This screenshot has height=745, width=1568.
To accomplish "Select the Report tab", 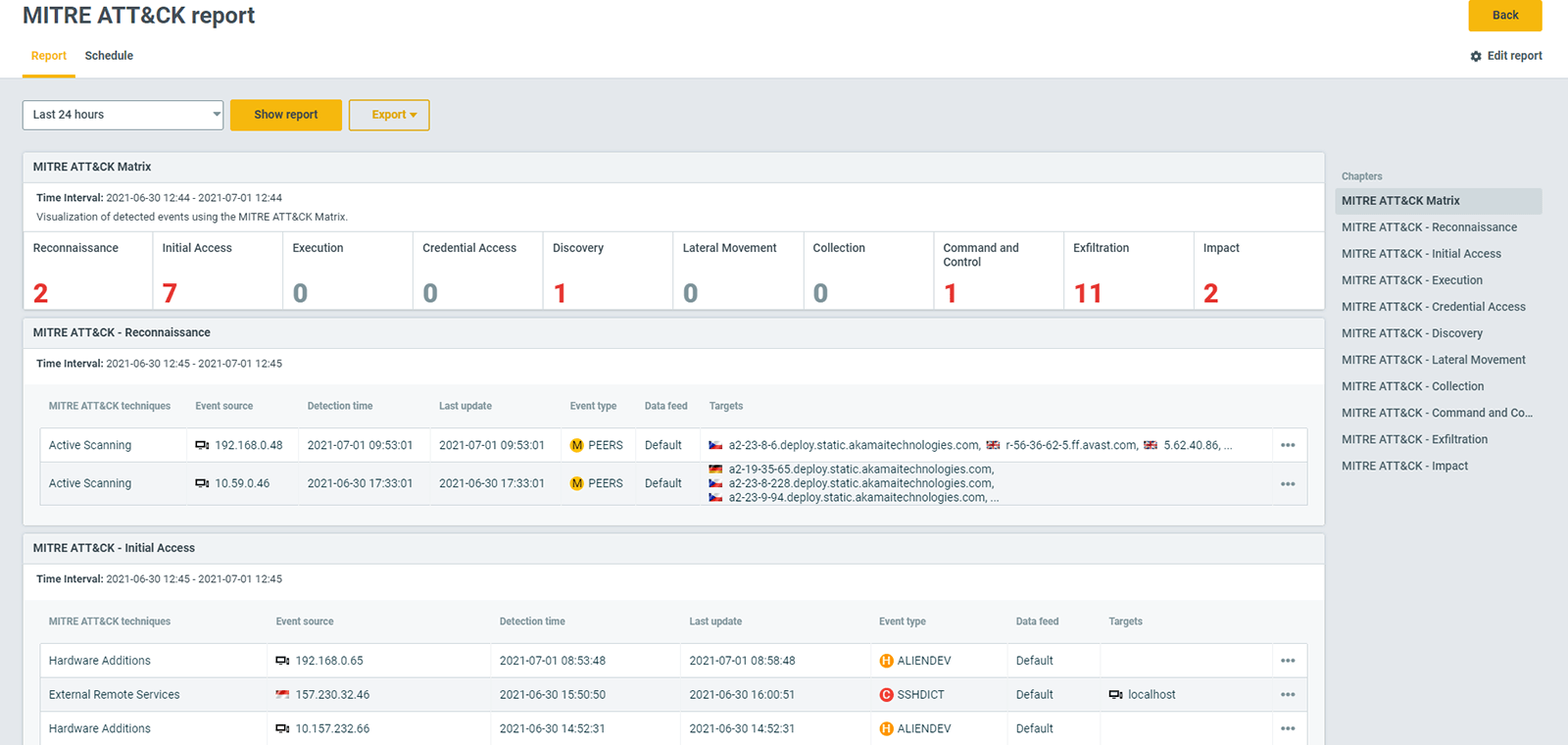I will [x=48, y=56].
